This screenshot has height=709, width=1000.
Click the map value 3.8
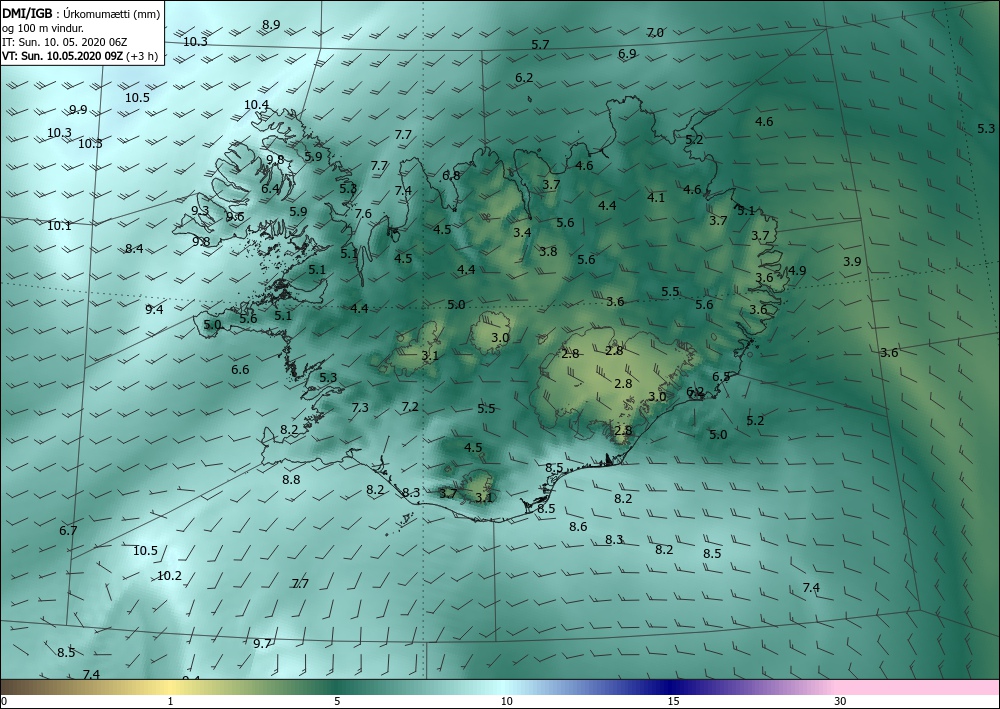548,252
